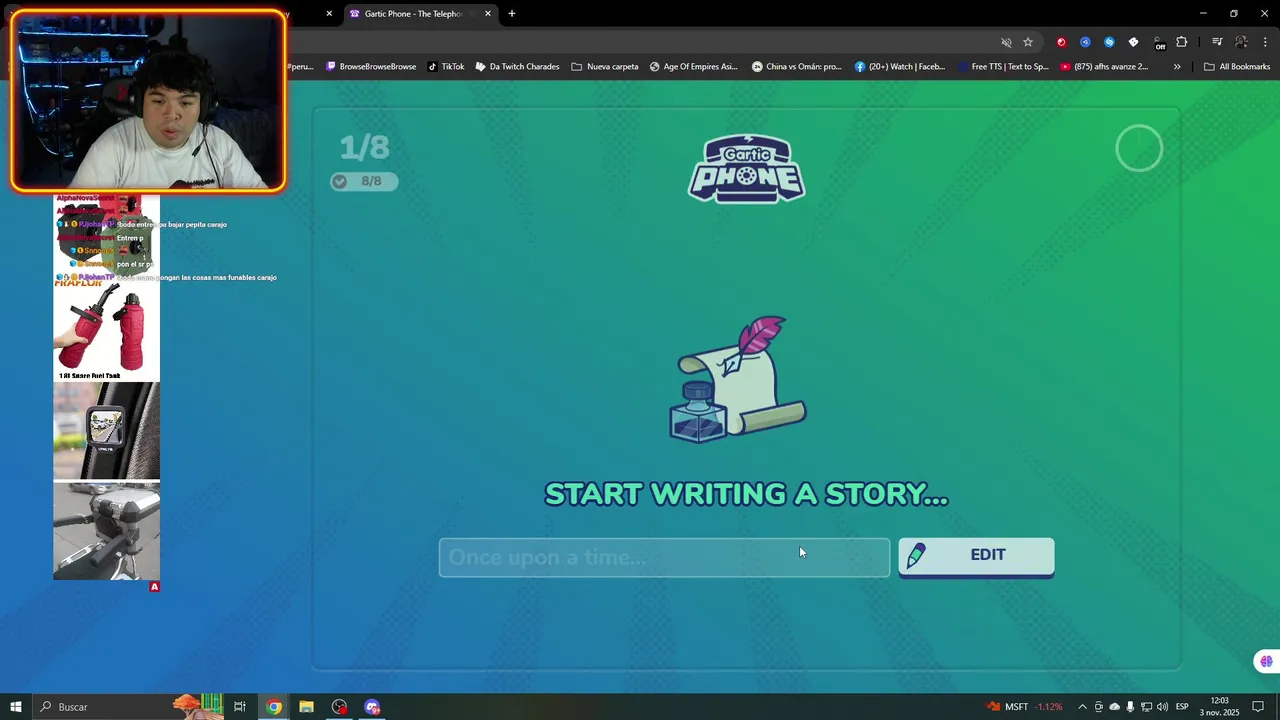The image size is (1280, 720).
Task: Open the Age Of Empires Asi... bookmark
Action: click(693, 67)
